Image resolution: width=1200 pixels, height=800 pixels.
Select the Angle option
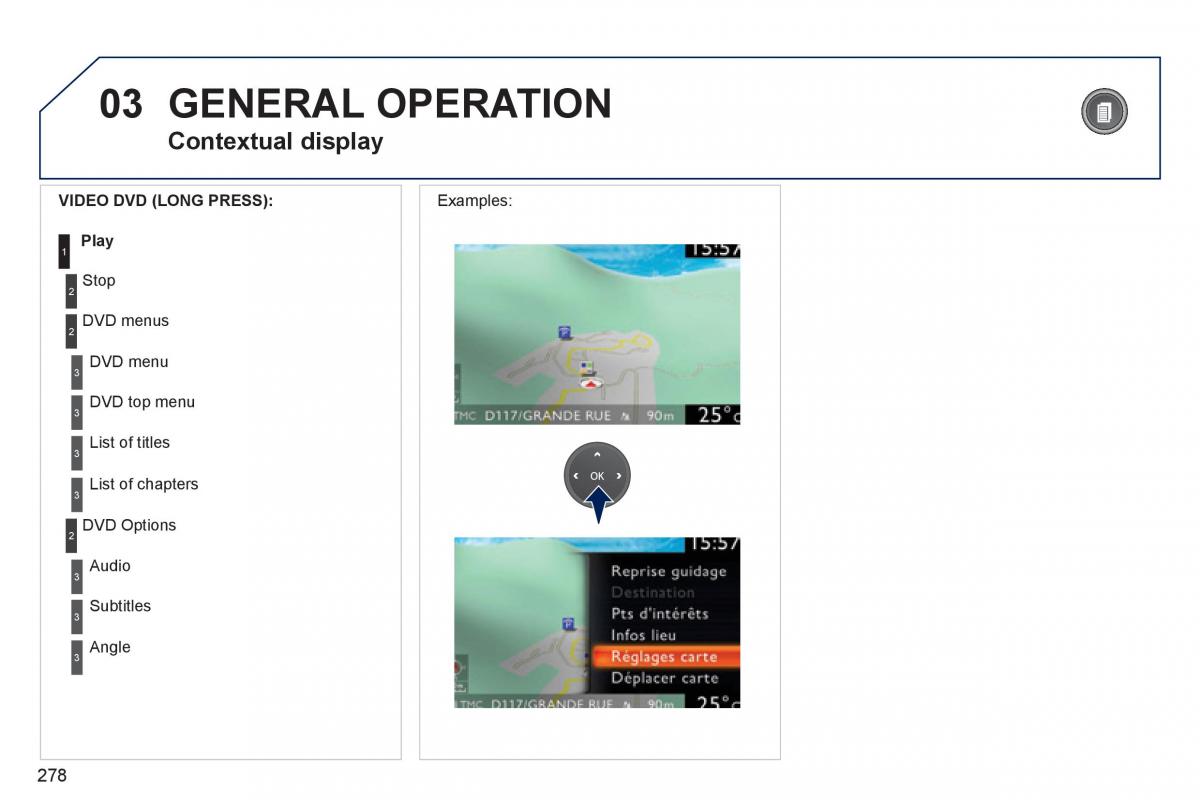[110, 647]
